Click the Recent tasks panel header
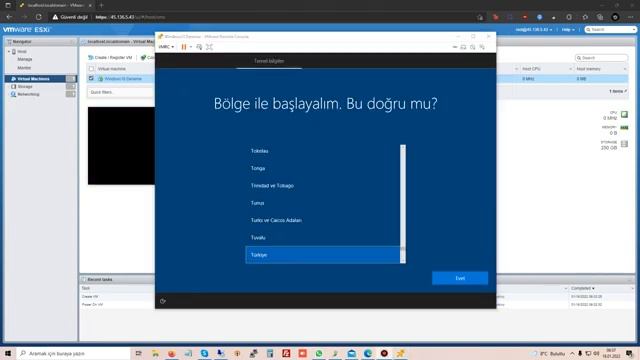Image resolution: width=640 pixels, height=360 pixels. 100,280
